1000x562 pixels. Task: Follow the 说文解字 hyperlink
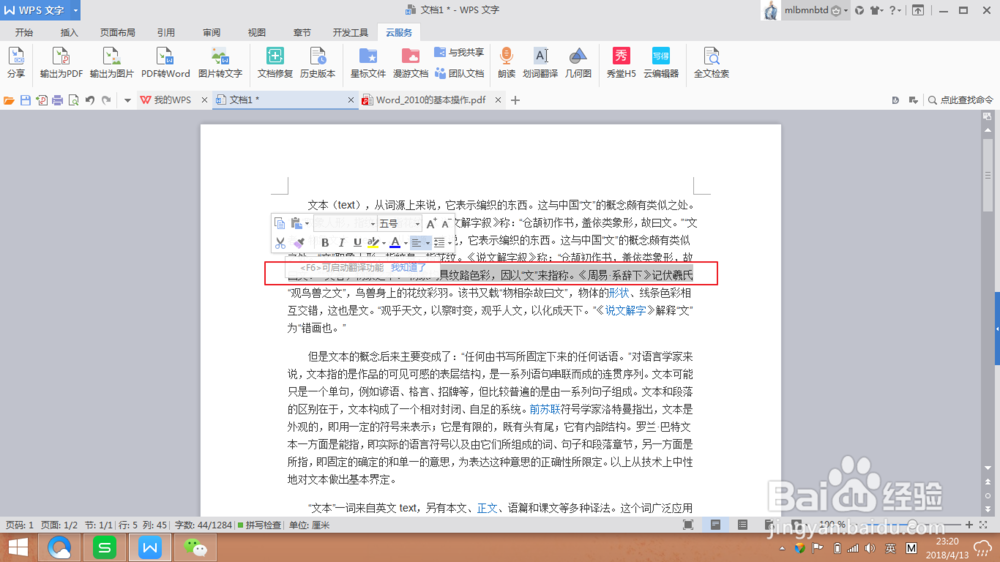[625, 310]
